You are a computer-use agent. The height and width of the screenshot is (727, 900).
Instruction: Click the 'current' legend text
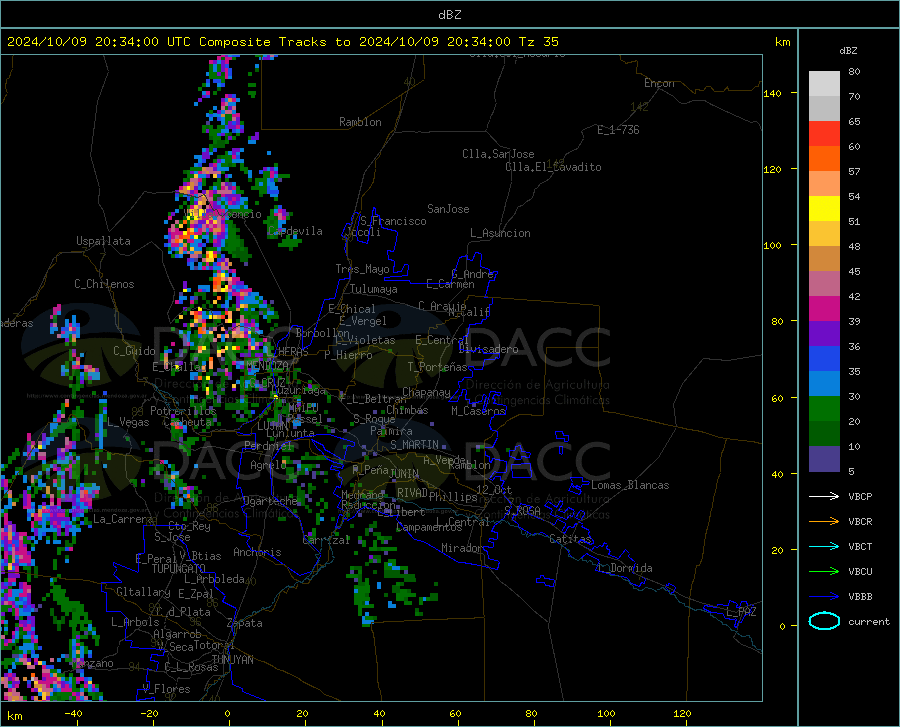(869, 621)
